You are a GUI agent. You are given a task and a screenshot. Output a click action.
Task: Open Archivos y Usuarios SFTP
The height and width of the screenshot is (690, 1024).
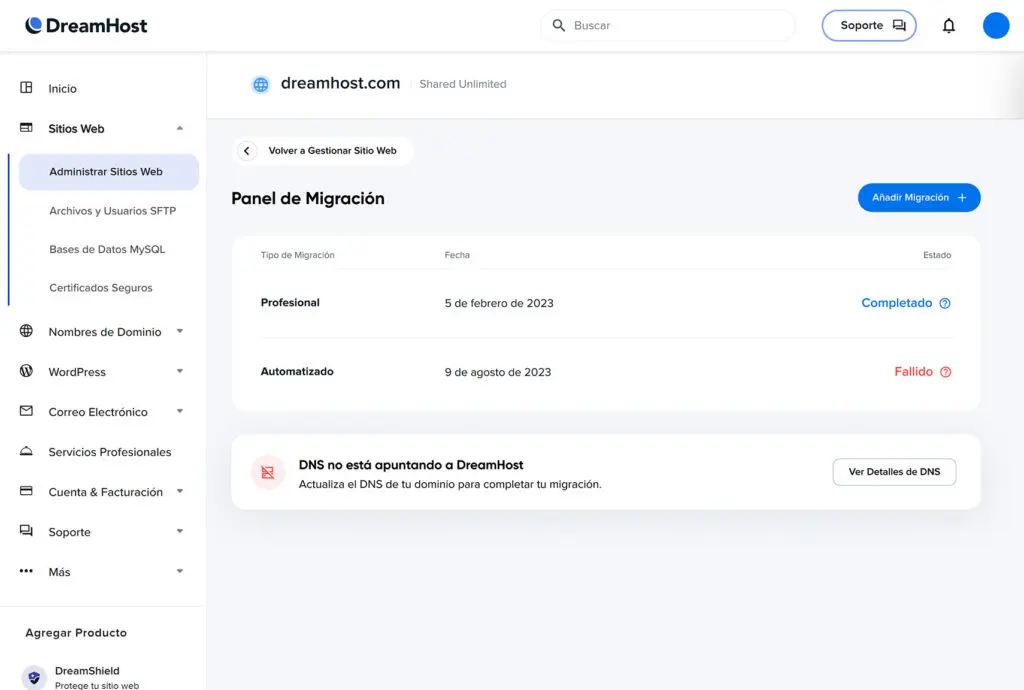point(112,211)
